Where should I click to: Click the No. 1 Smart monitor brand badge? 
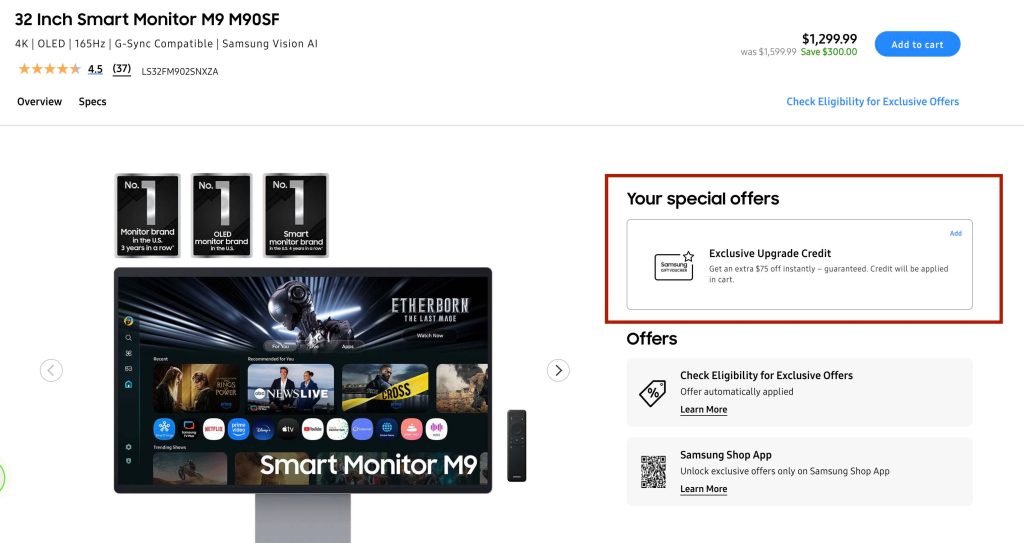tap(296, 215)
